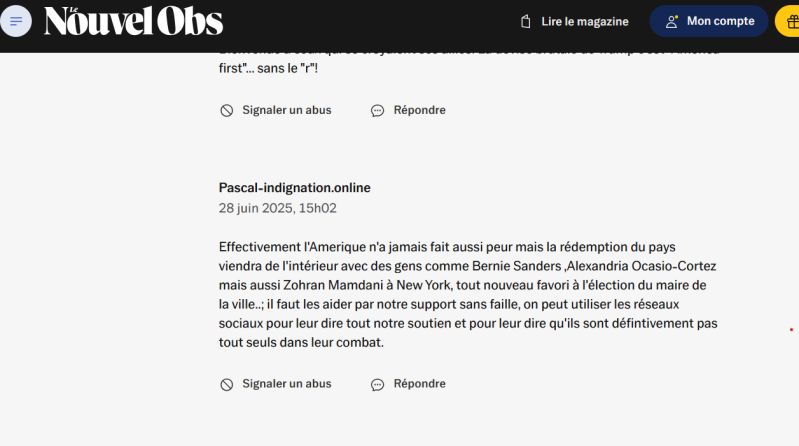Report Pascal-indignation's comment via Signaler un abus
Screen dimensions: 799x446
pos(286,384)
